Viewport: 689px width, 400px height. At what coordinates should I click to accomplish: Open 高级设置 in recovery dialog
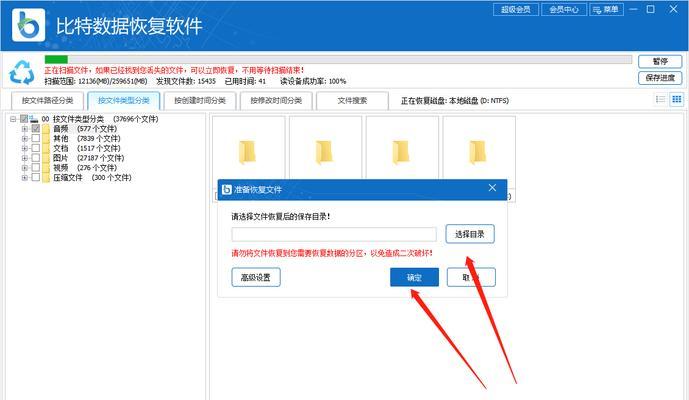256,277
